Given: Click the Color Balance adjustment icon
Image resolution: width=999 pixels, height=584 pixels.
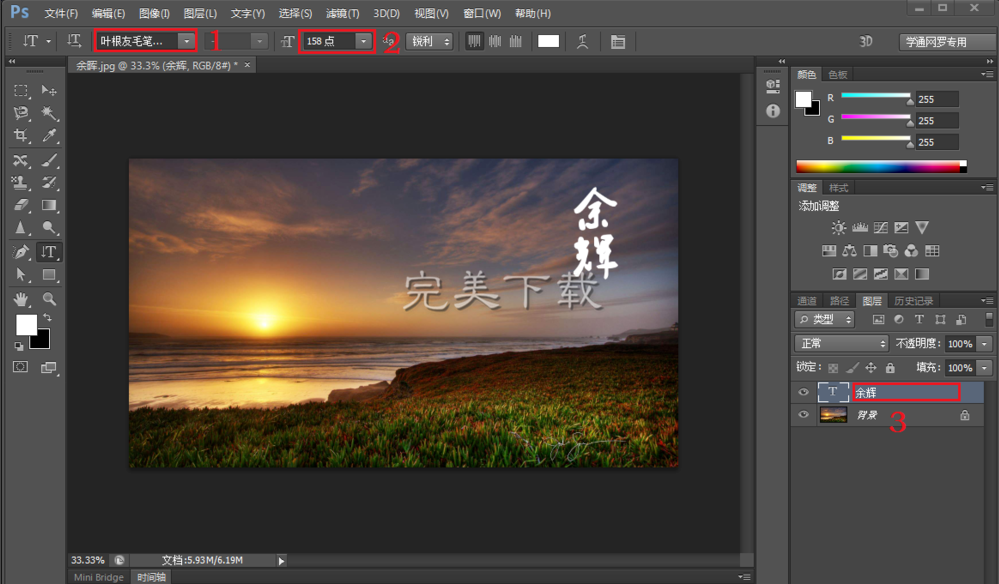Looking at the screenshot, I should click(849, 251).
